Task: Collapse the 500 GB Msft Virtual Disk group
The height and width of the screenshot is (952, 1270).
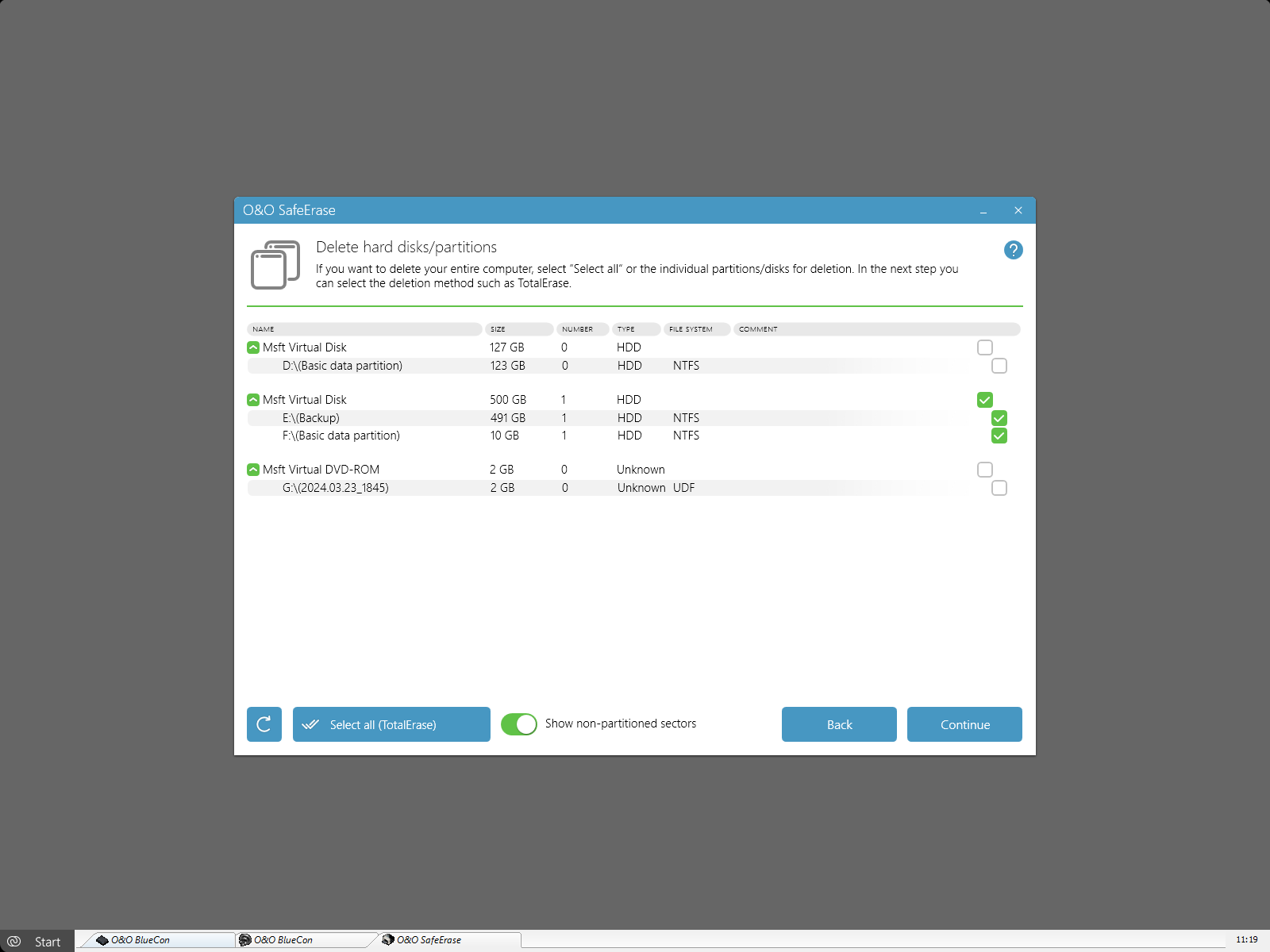Action: click(253, 400)
